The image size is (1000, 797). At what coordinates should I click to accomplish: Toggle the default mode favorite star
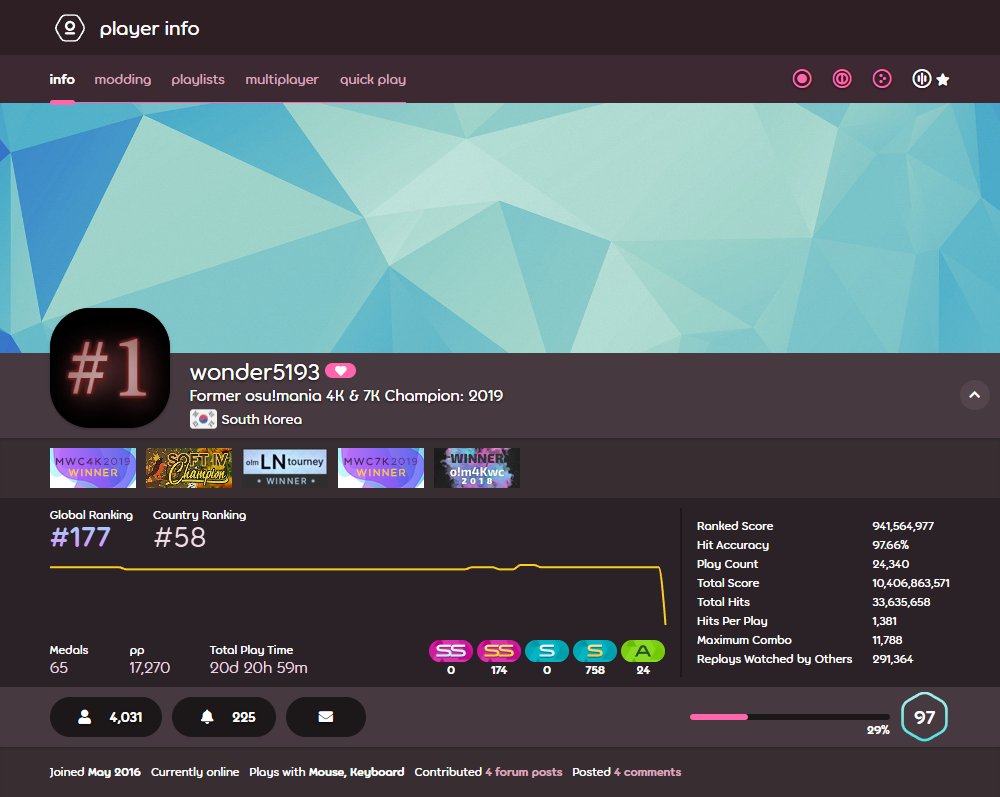pos(944,78)
